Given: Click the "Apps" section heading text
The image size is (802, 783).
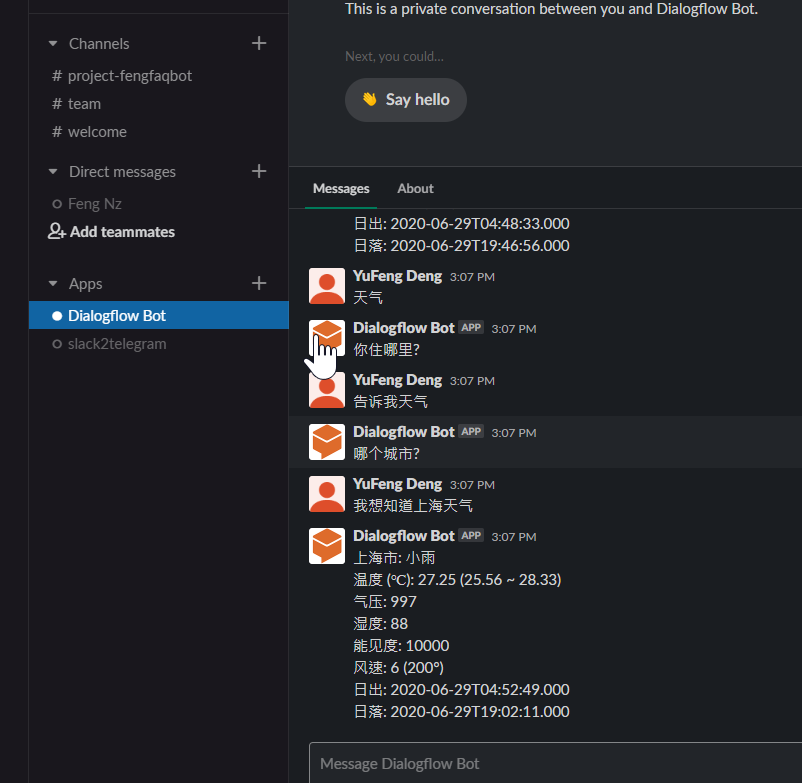Looking at the screenshot, I should [x=85, y=284].
